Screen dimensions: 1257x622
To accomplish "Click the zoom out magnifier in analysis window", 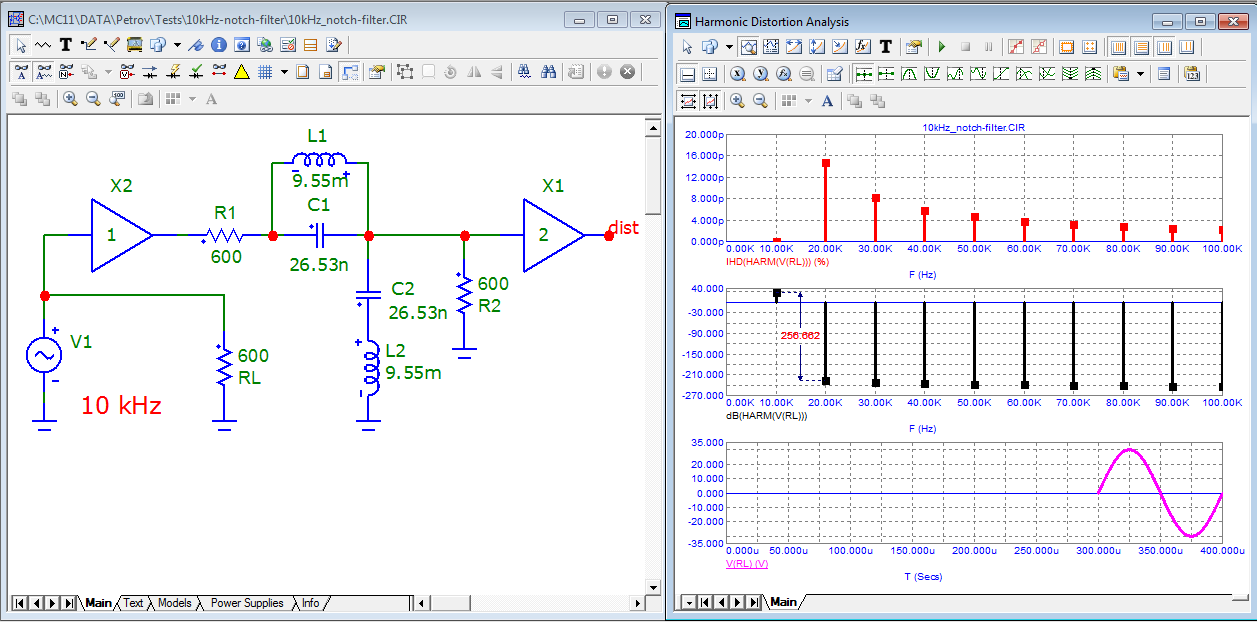I will pyautogui.click(x=760, y=101).
